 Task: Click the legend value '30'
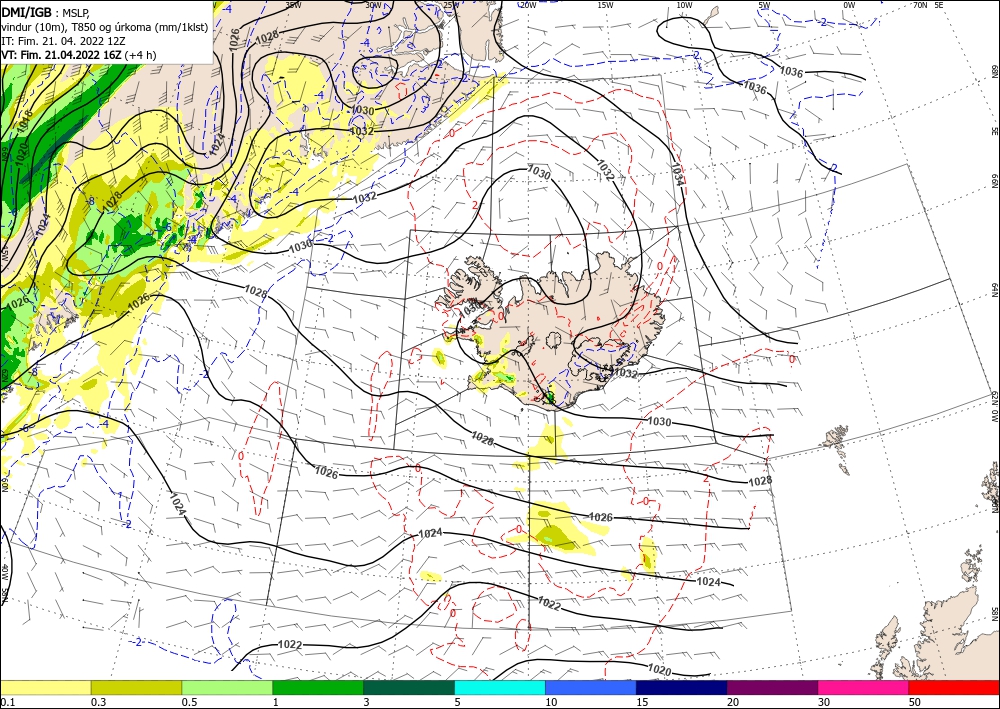tap(824, 702)
